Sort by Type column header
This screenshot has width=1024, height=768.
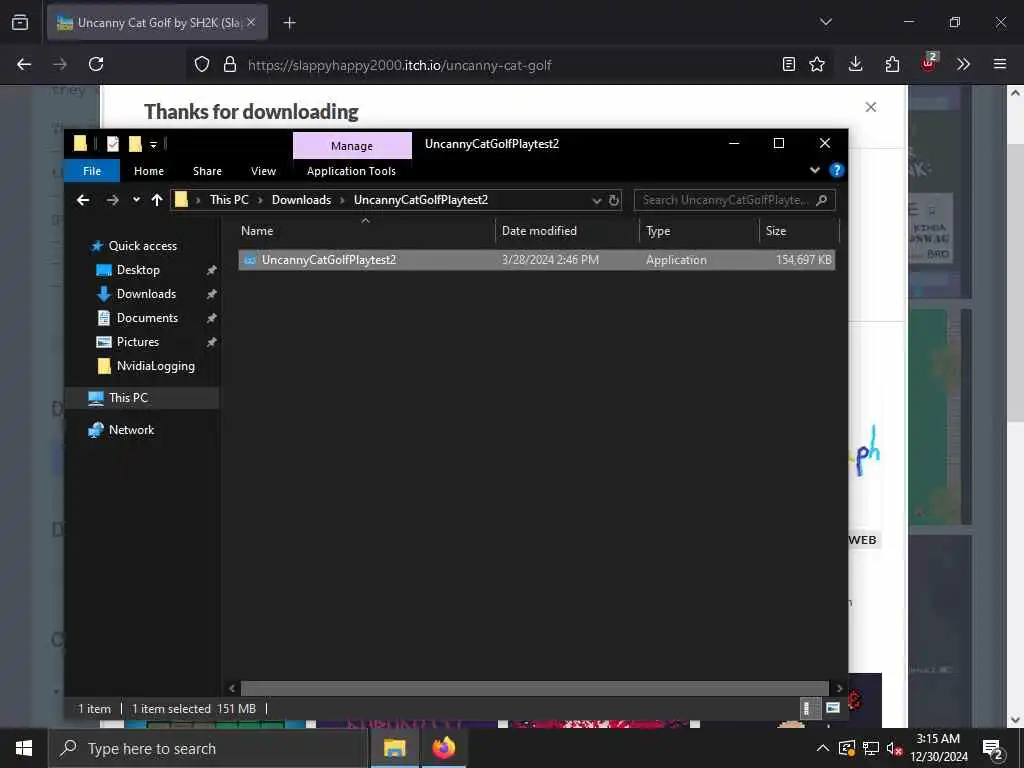pyautogui.click(x=699, y=231)
